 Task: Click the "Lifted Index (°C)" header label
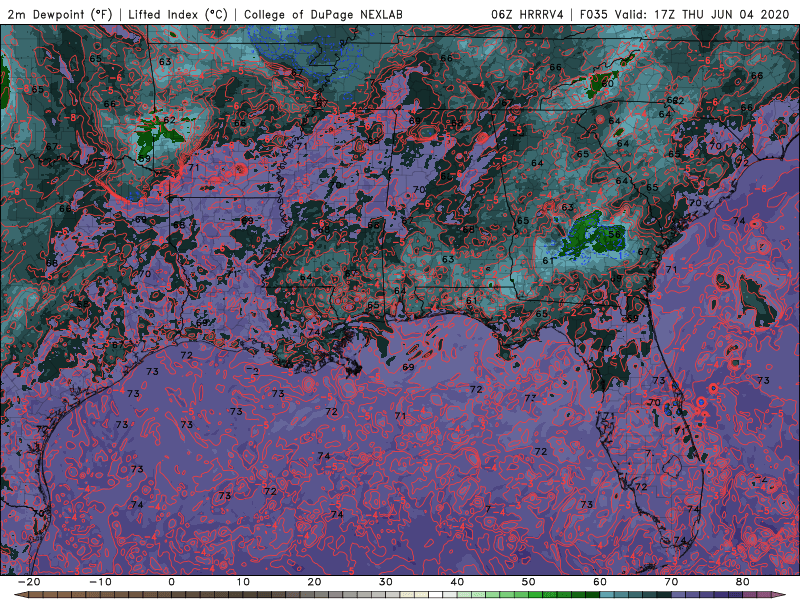pyautogui.click(x=178, y=14)
